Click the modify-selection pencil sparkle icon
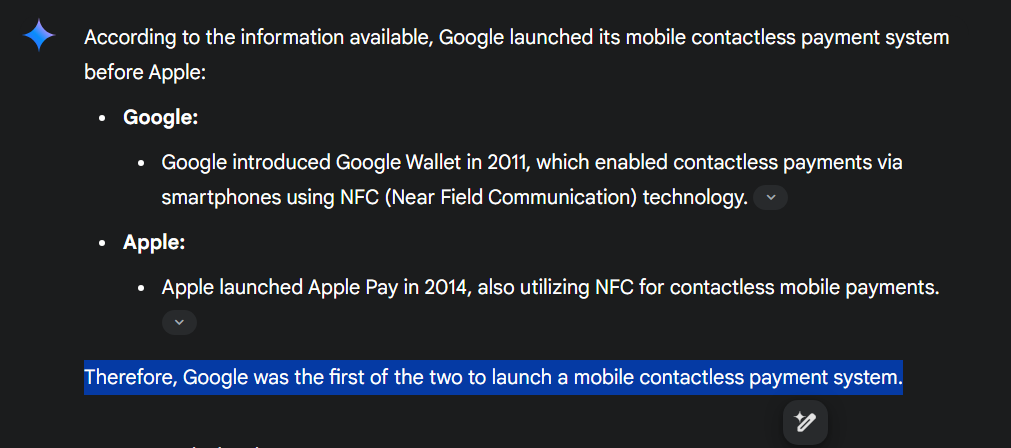1011x448 pixels. click(x=805, y=422)
